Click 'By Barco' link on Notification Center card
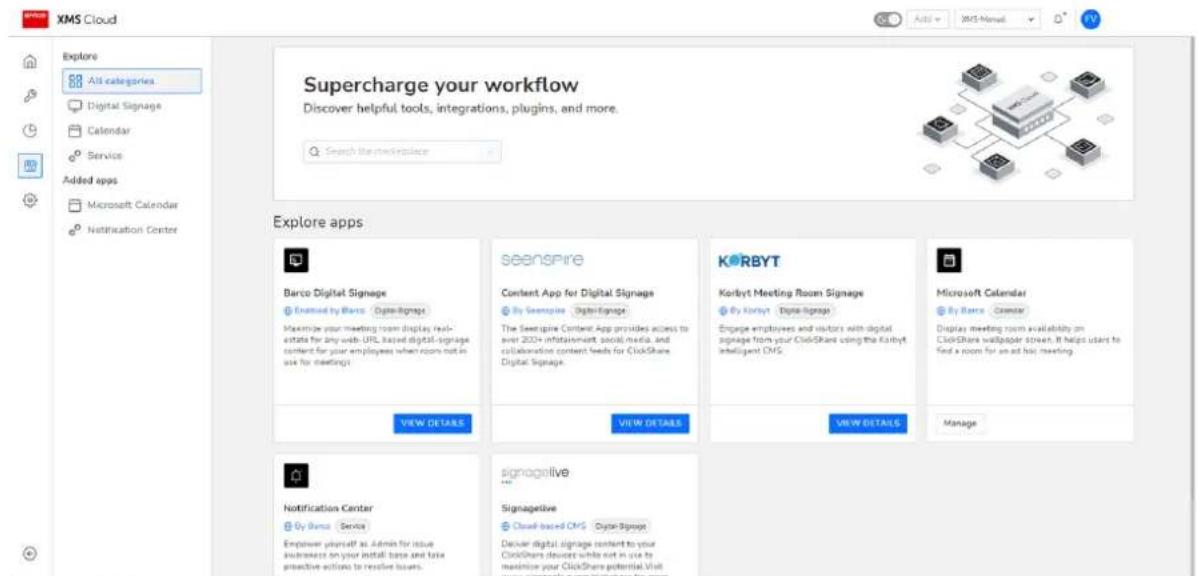The width and height of the screenshot is (1198, 576). pos(307,526)
